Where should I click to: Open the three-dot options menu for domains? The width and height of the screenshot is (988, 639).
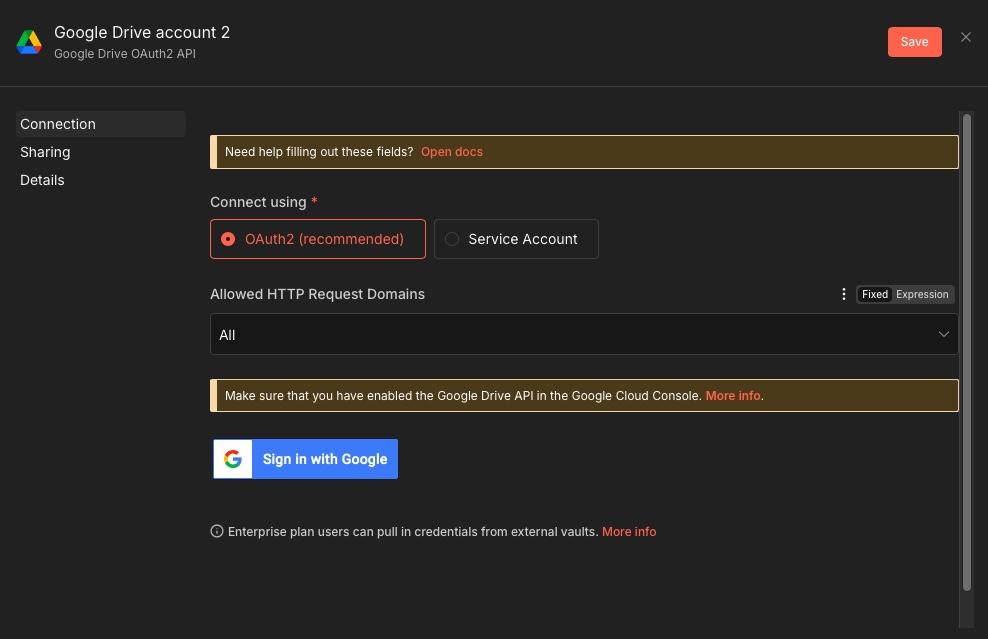pos(844,294)
